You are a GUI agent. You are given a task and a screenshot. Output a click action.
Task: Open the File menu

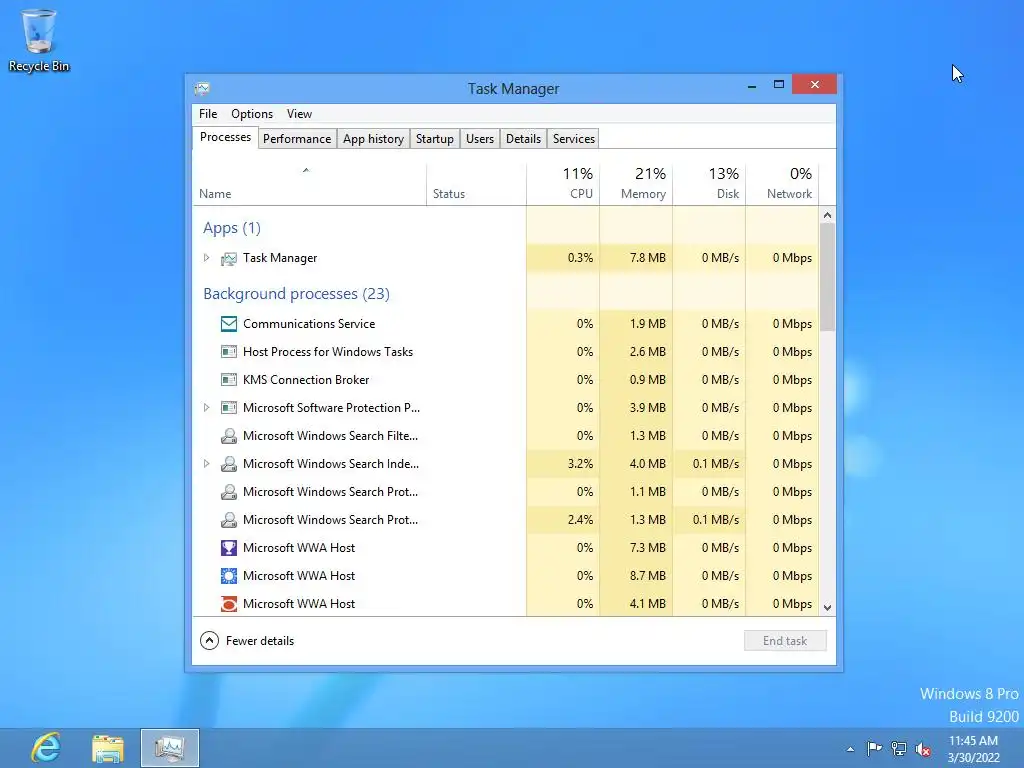pos(208,114)
